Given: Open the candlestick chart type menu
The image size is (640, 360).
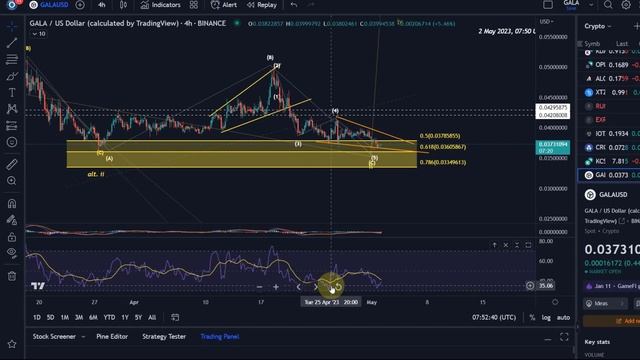Looking at the screenshot, I should click(x=123, y=5).
